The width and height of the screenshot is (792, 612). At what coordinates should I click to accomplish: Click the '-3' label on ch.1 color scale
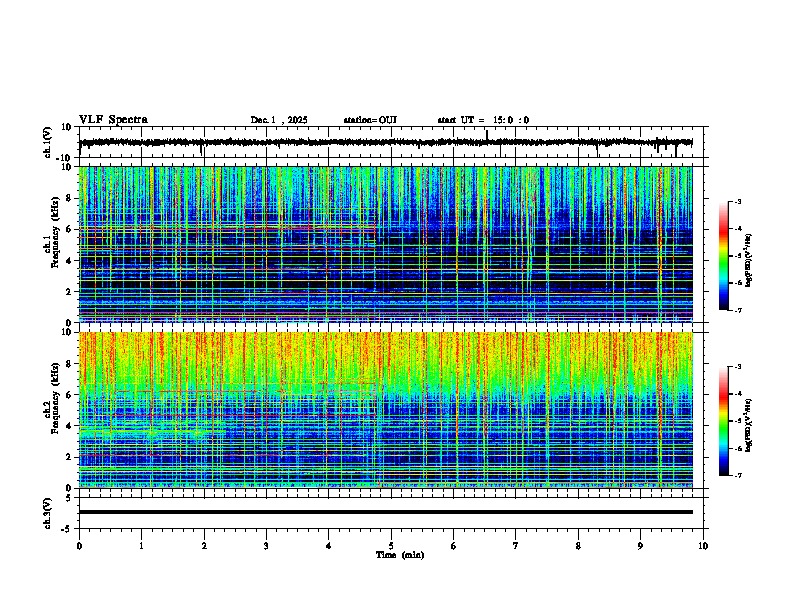737,201
